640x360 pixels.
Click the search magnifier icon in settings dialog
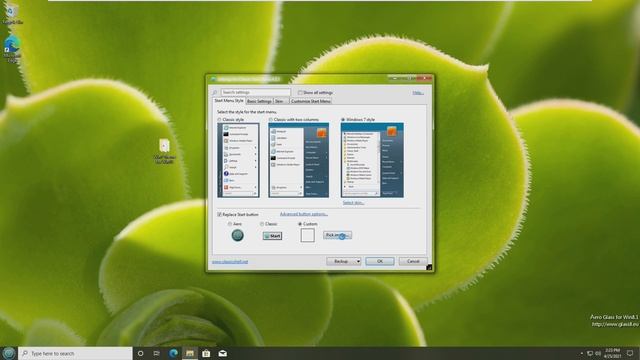coord(215,93)
